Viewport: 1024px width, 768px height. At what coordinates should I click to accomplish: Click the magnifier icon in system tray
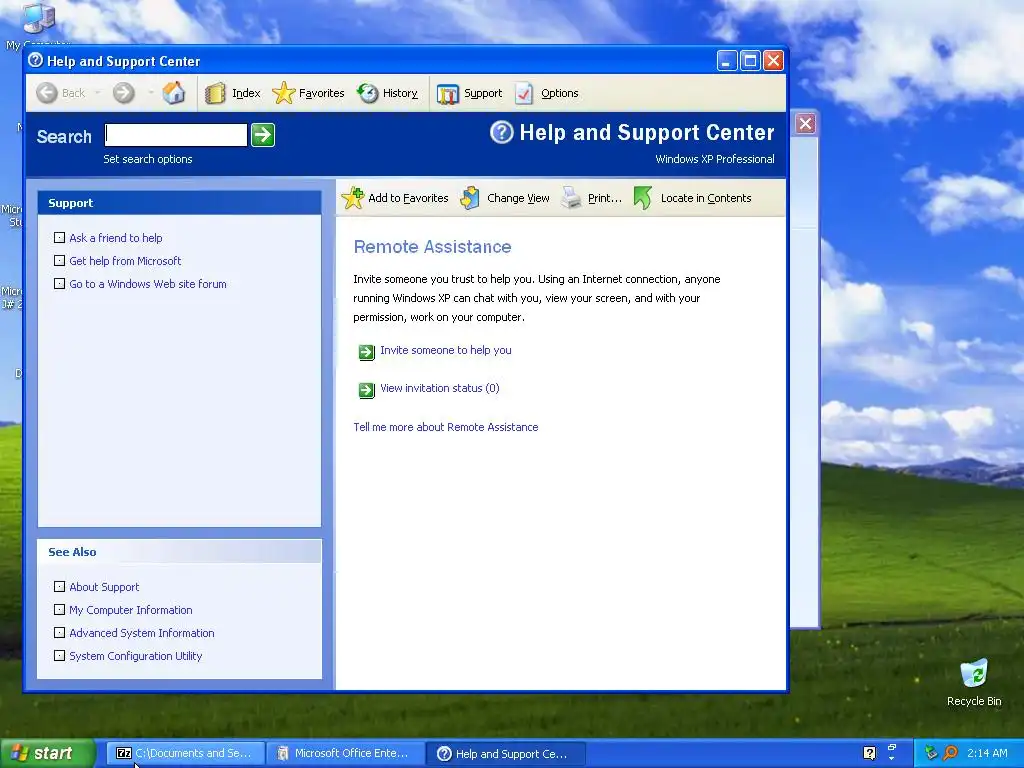(x=950, y=753)
